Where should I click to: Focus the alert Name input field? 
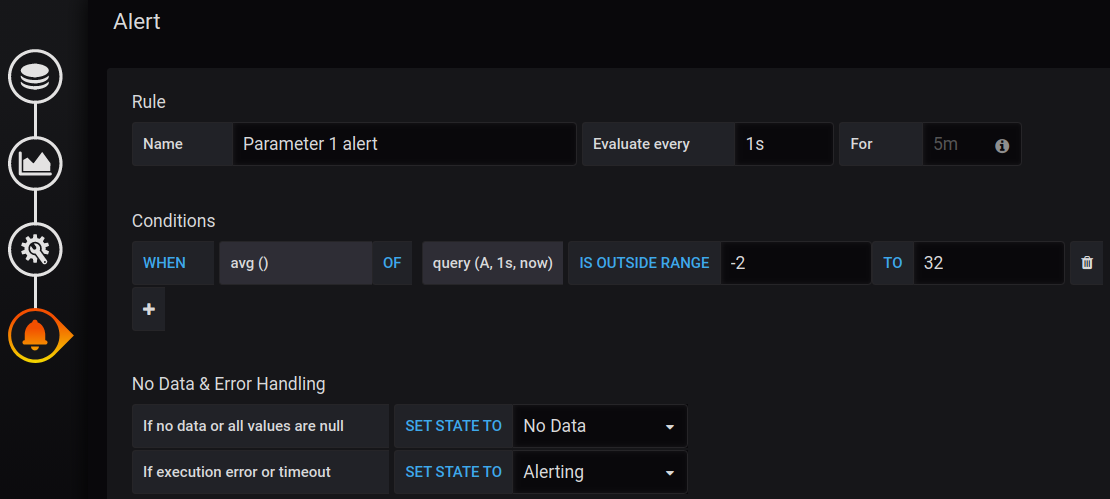404,144
